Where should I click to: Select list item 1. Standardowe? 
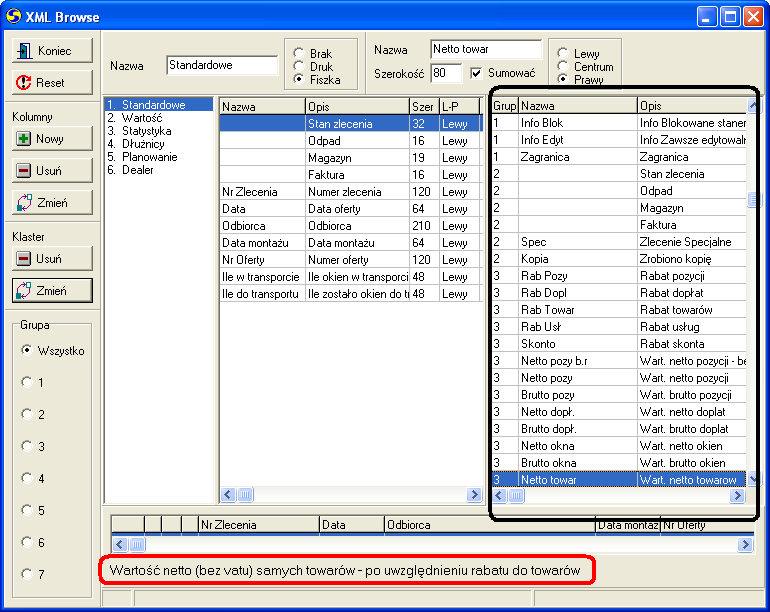pos(159,105)
